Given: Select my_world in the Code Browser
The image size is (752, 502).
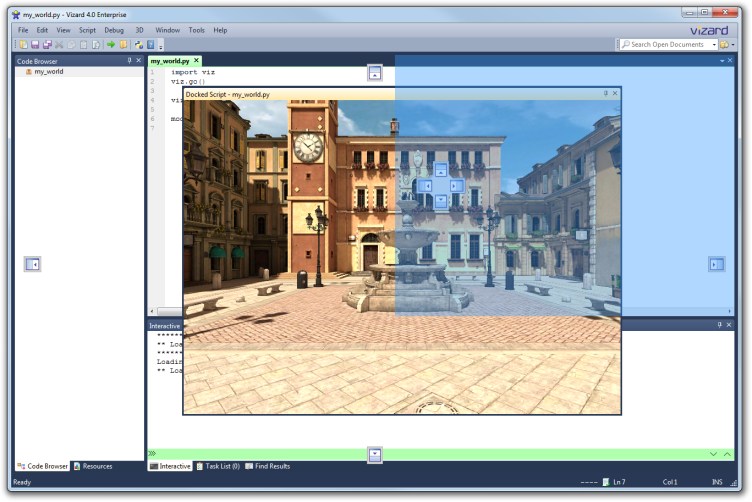Looking at the screenshot, I should [x=48, y=72].
